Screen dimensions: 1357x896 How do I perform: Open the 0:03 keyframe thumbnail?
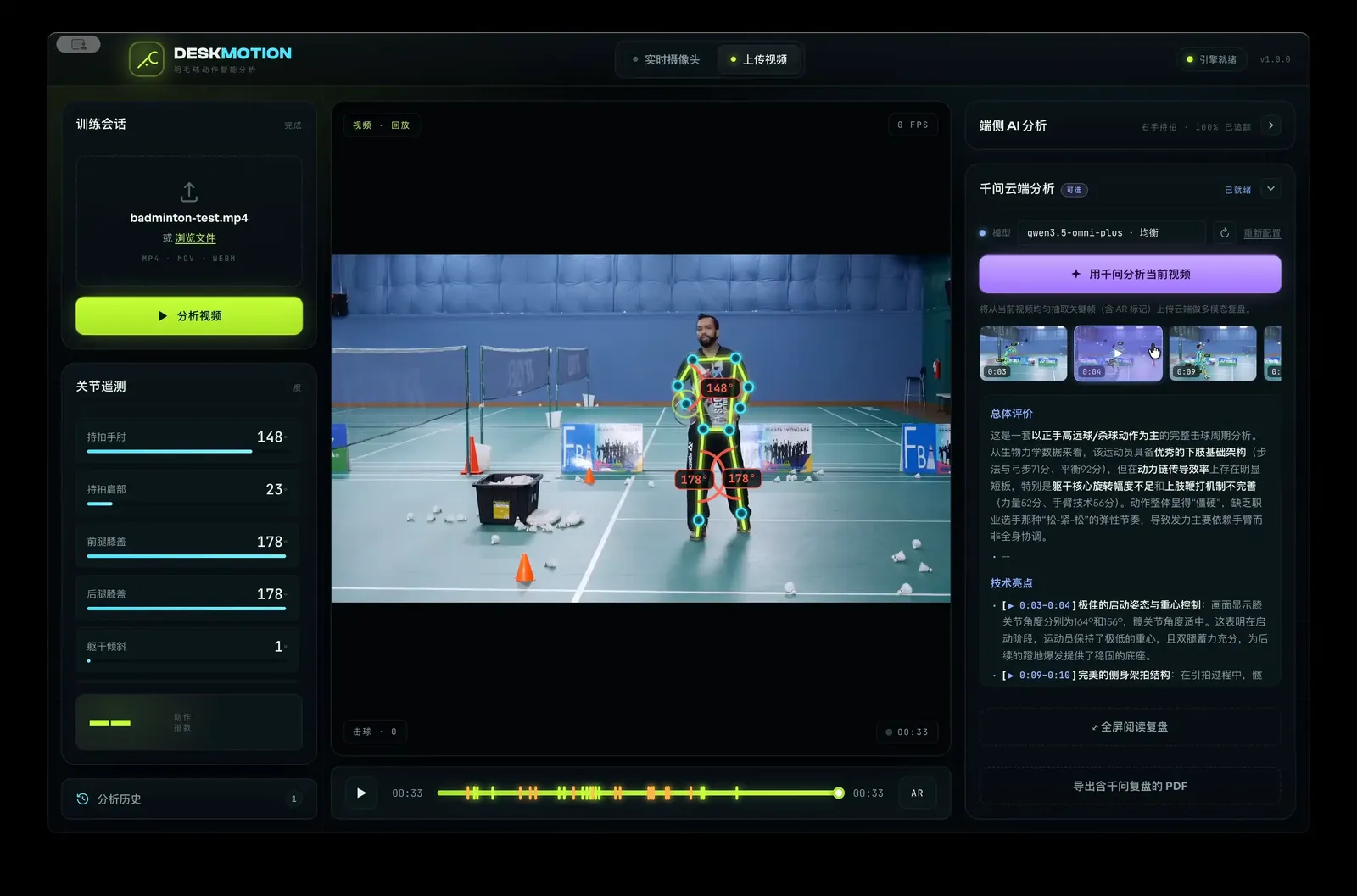point(1024,353)
